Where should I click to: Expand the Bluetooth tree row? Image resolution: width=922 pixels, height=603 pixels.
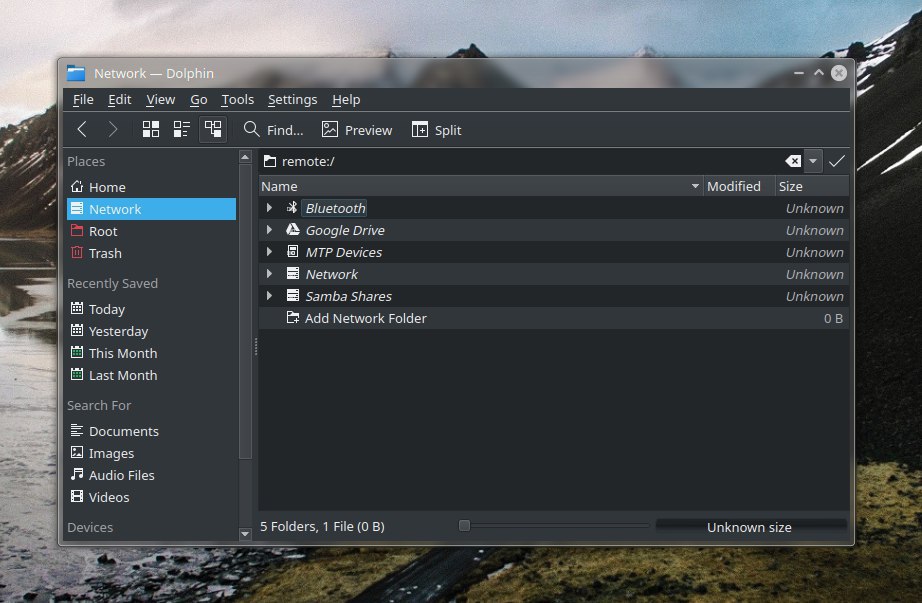(x=269, y=208)
